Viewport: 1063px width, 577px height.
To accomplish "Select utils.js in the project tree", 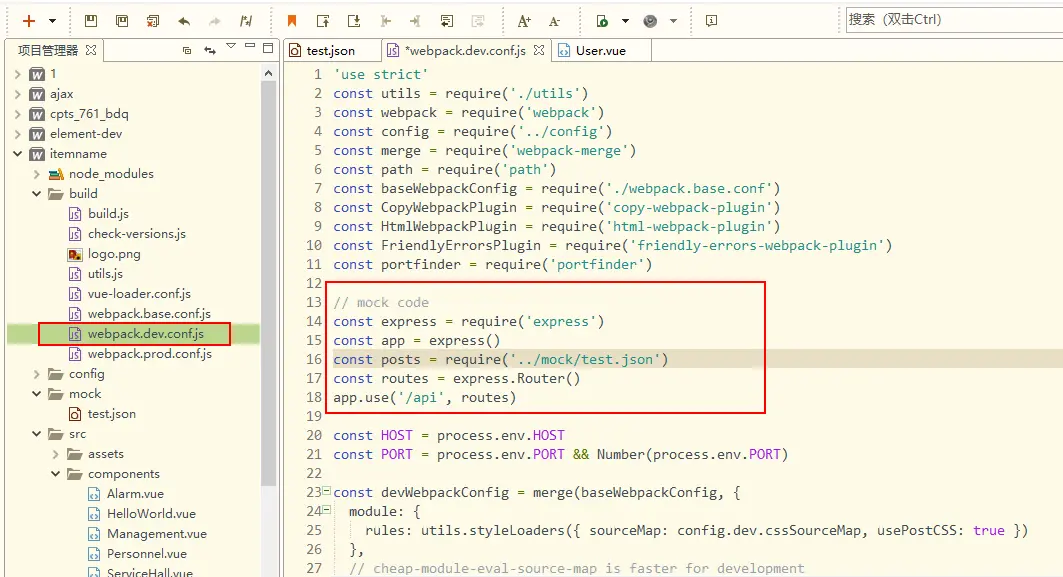I will 105,274.
